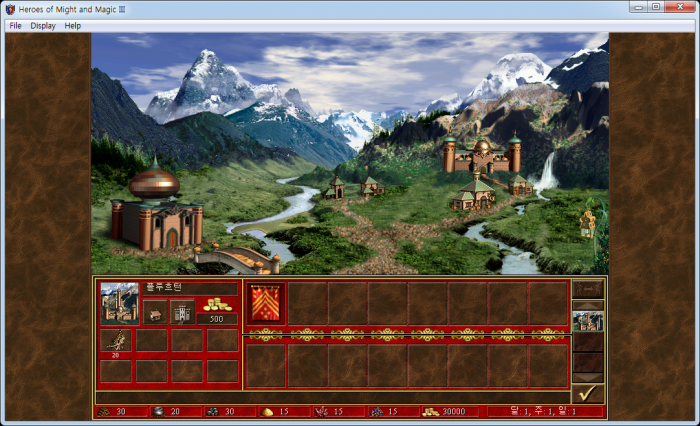The image size is (700, 426).
Task: Click the checkmark exit town button
Action: point(588,394)
